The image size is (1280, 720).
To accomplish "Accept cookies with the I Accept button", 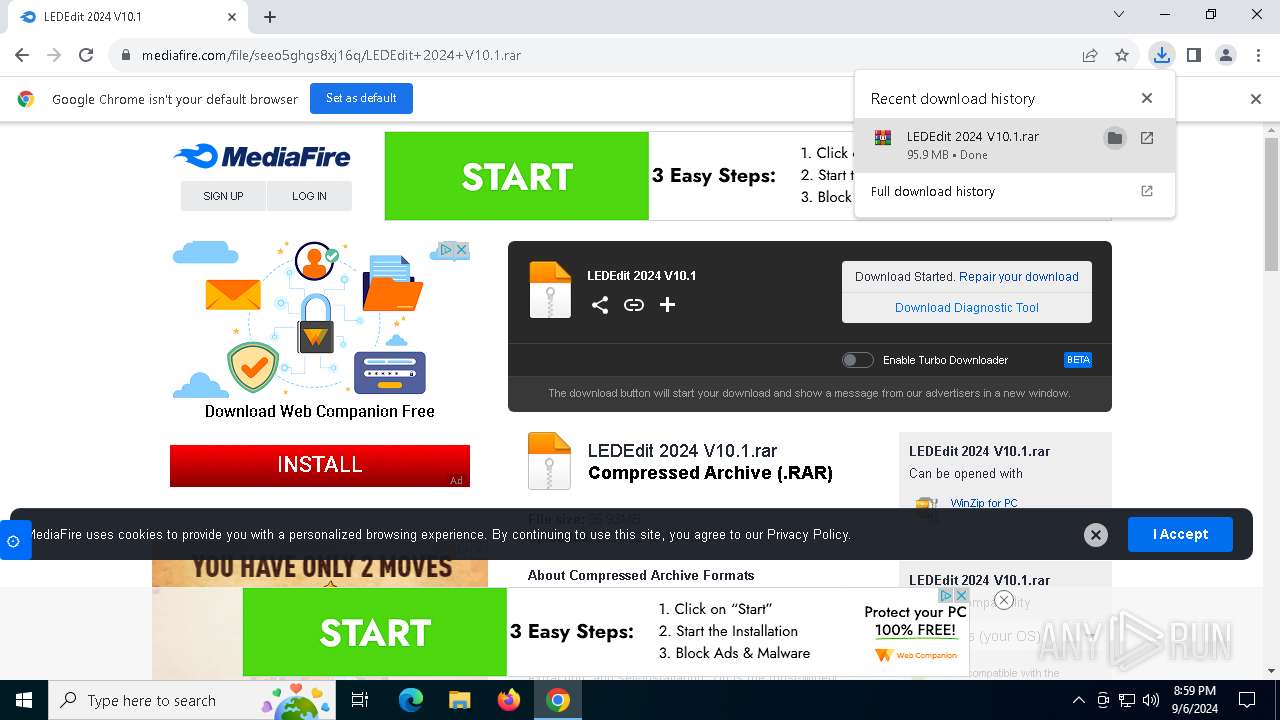I will click(1180, 534).
